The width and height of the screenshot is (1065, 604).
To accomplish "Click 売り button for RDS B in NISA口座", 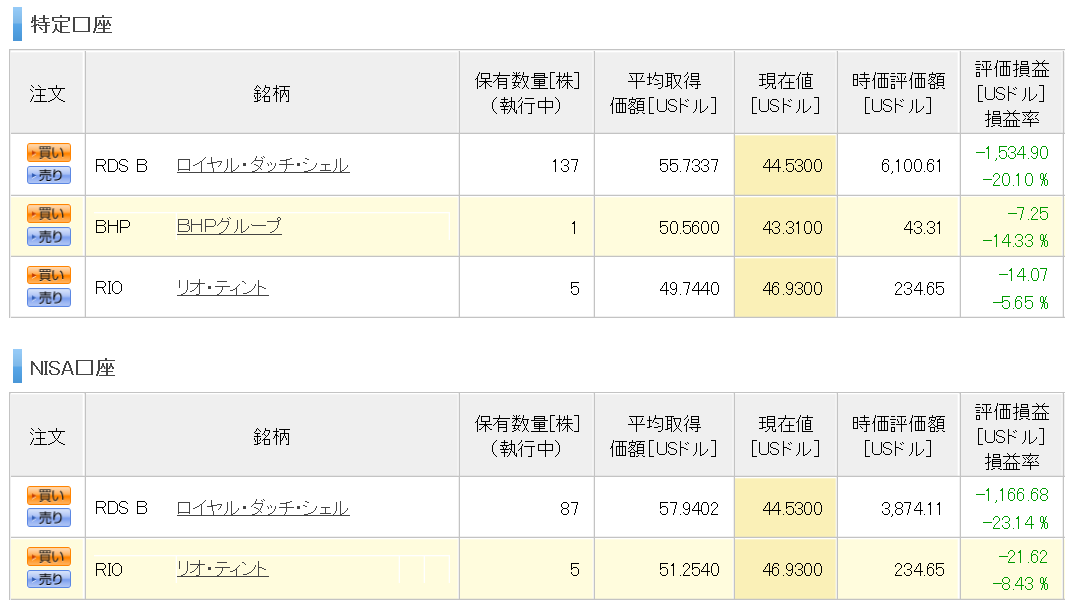I will pos(49,518).
